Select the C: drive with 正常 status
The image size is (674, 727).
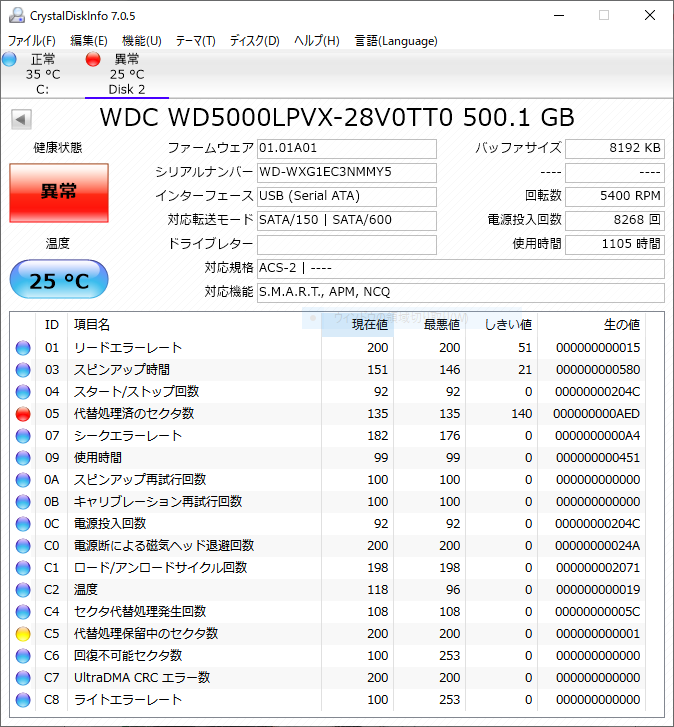(43, 74)
